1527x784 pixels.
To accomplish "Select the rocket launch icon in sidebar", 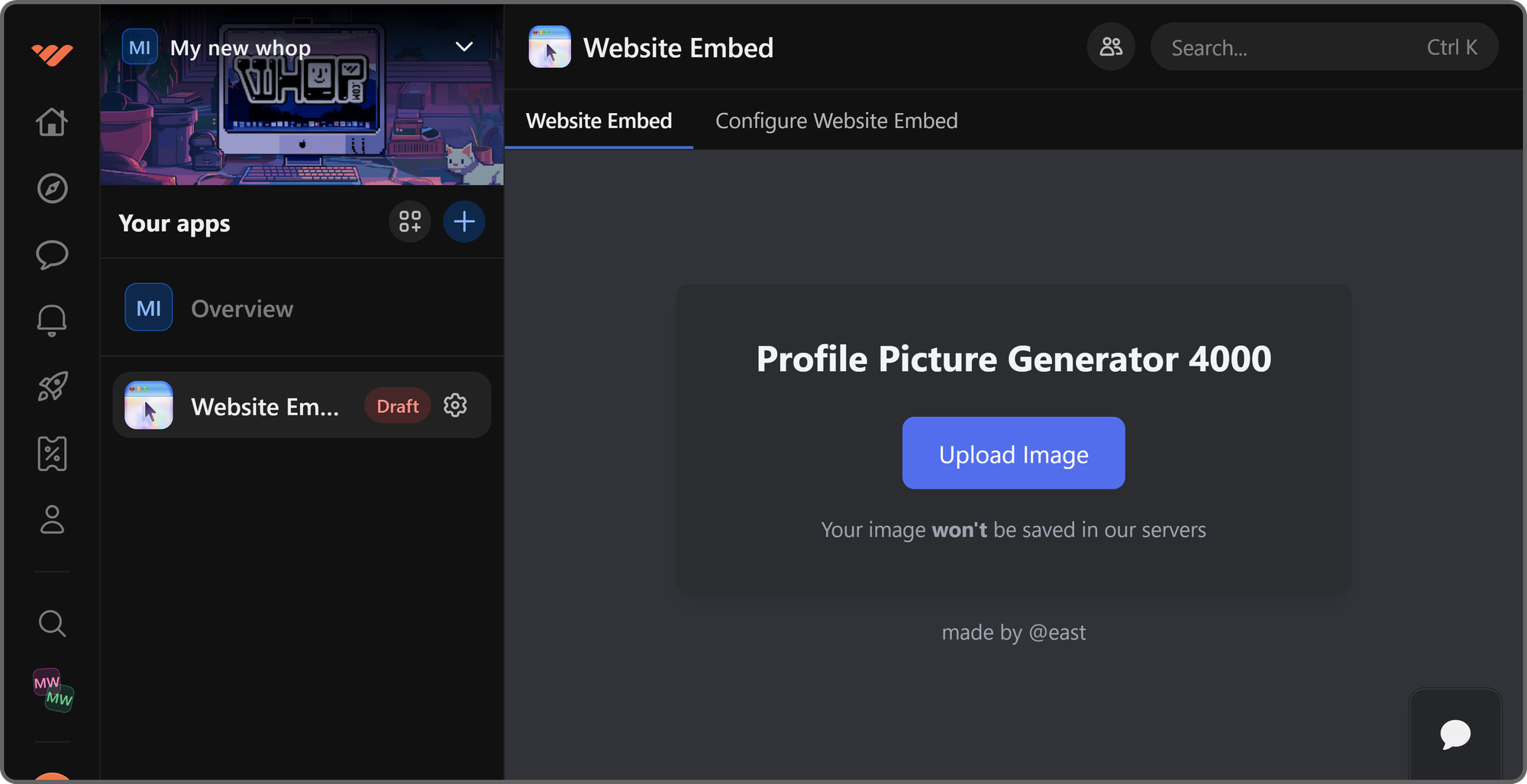I will click(x=52, y=387).
